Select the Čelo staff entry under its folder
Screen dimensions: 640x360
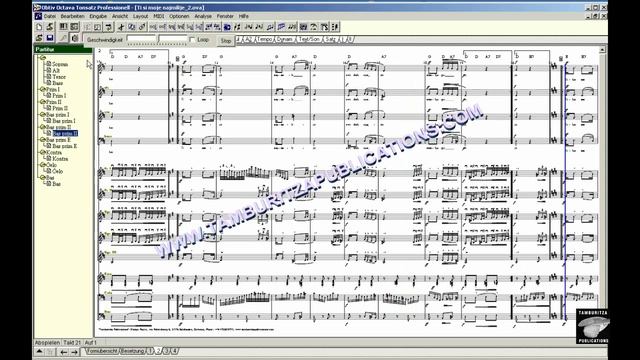58,171
